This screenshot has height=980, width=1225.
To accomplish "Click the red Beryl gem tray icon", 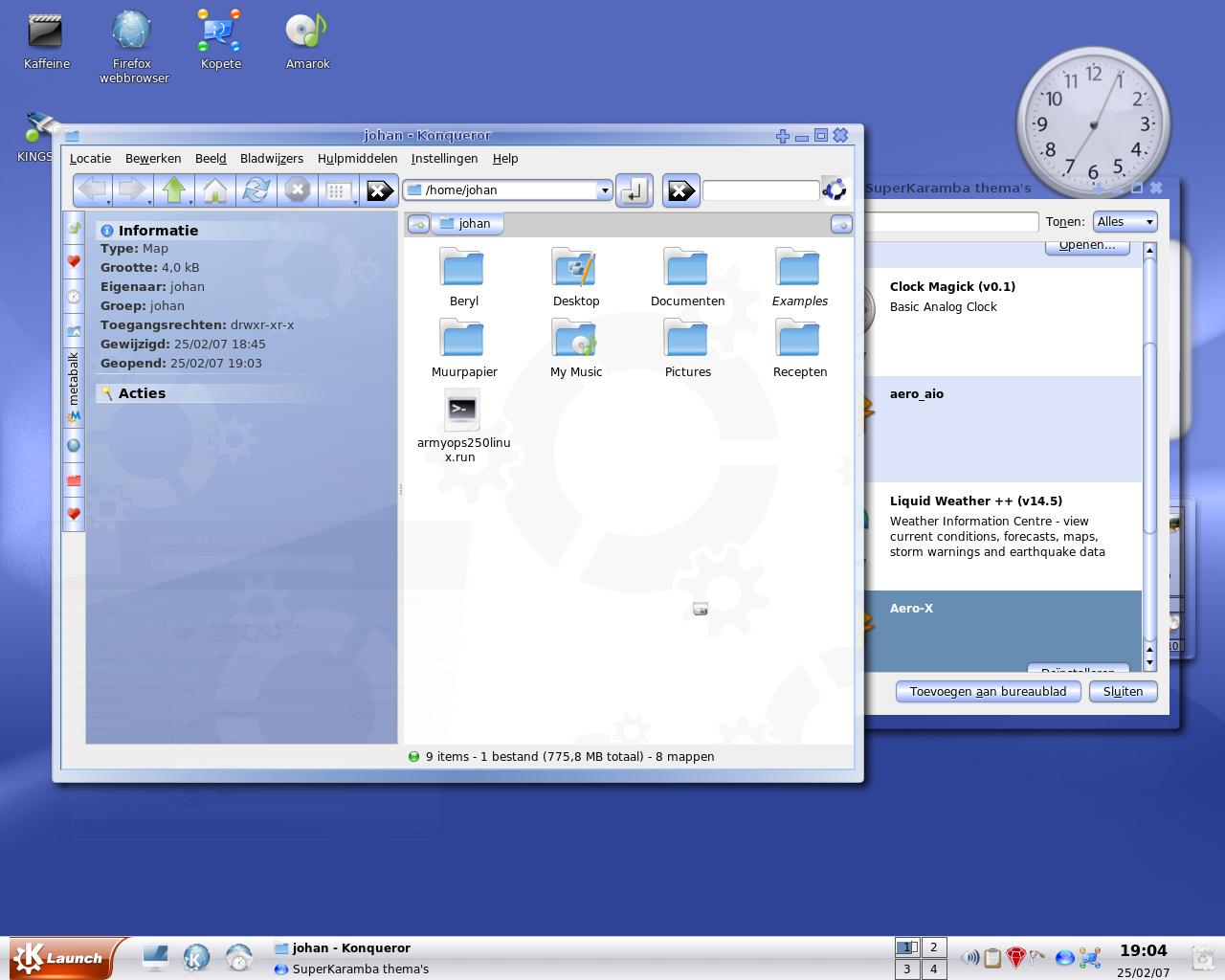I will tap(1016, 957).
